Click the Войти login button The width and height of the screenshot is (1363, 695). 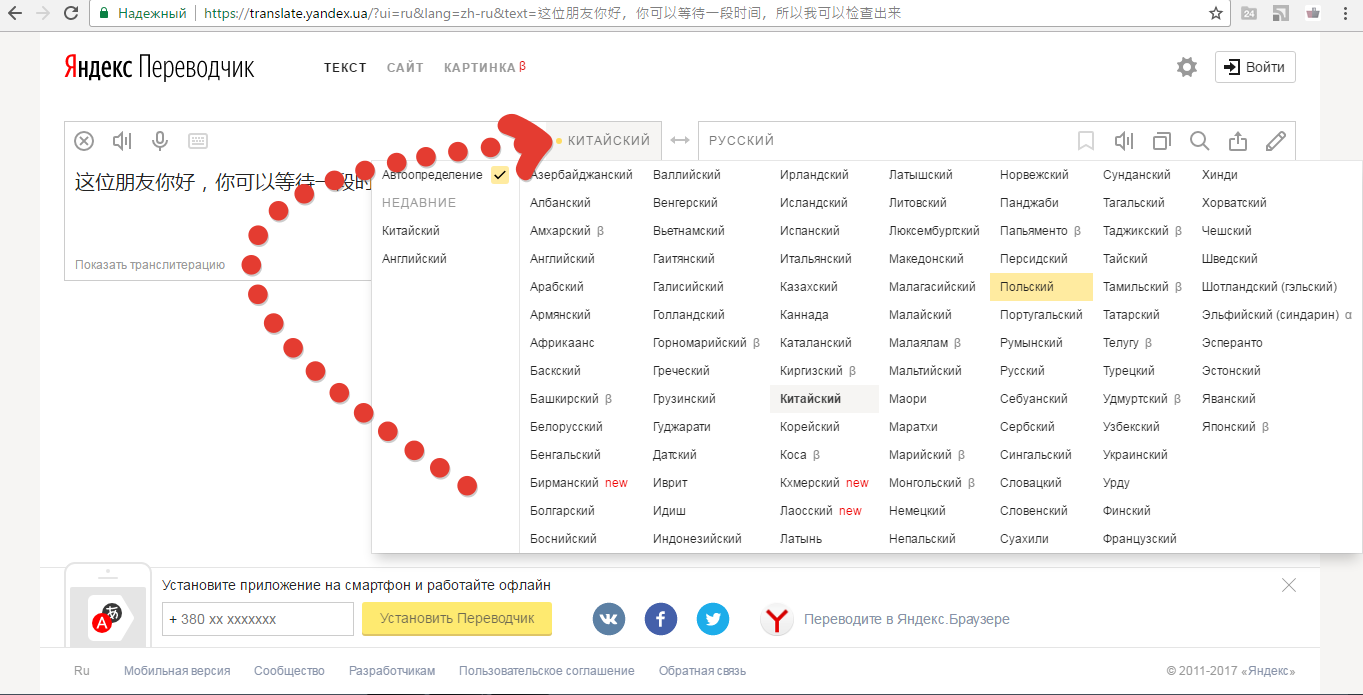[1255, 67]
